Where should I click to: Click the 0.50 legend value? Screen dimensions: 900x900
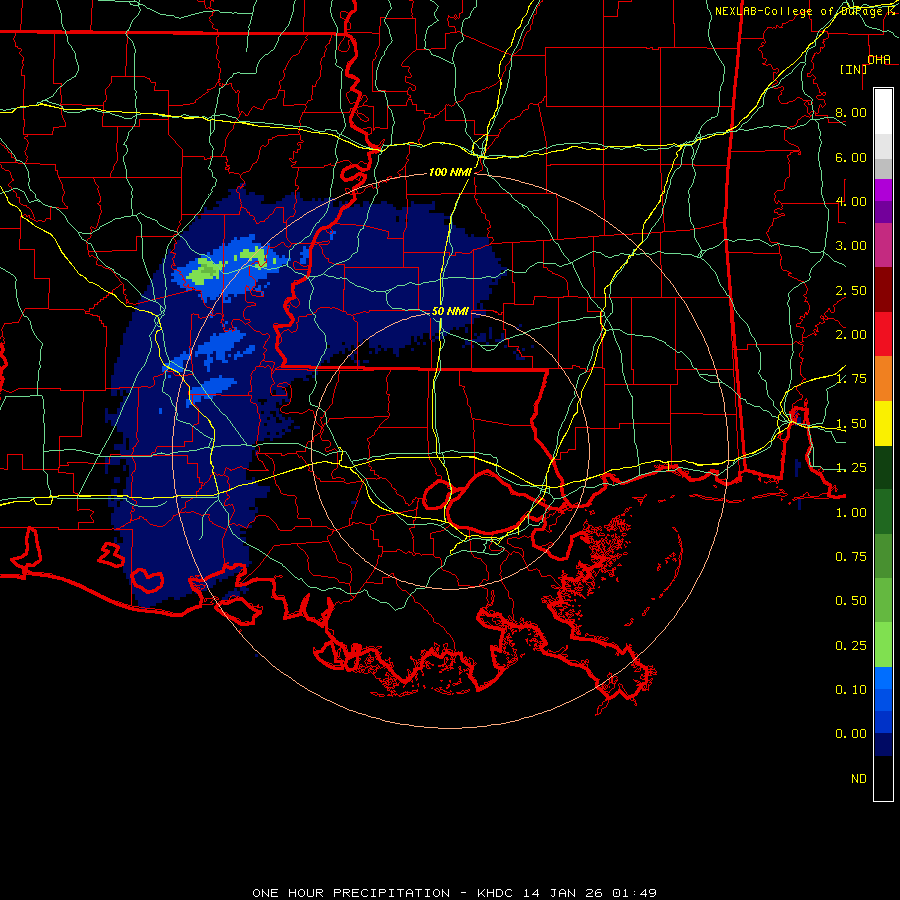(x=851, y=601)
